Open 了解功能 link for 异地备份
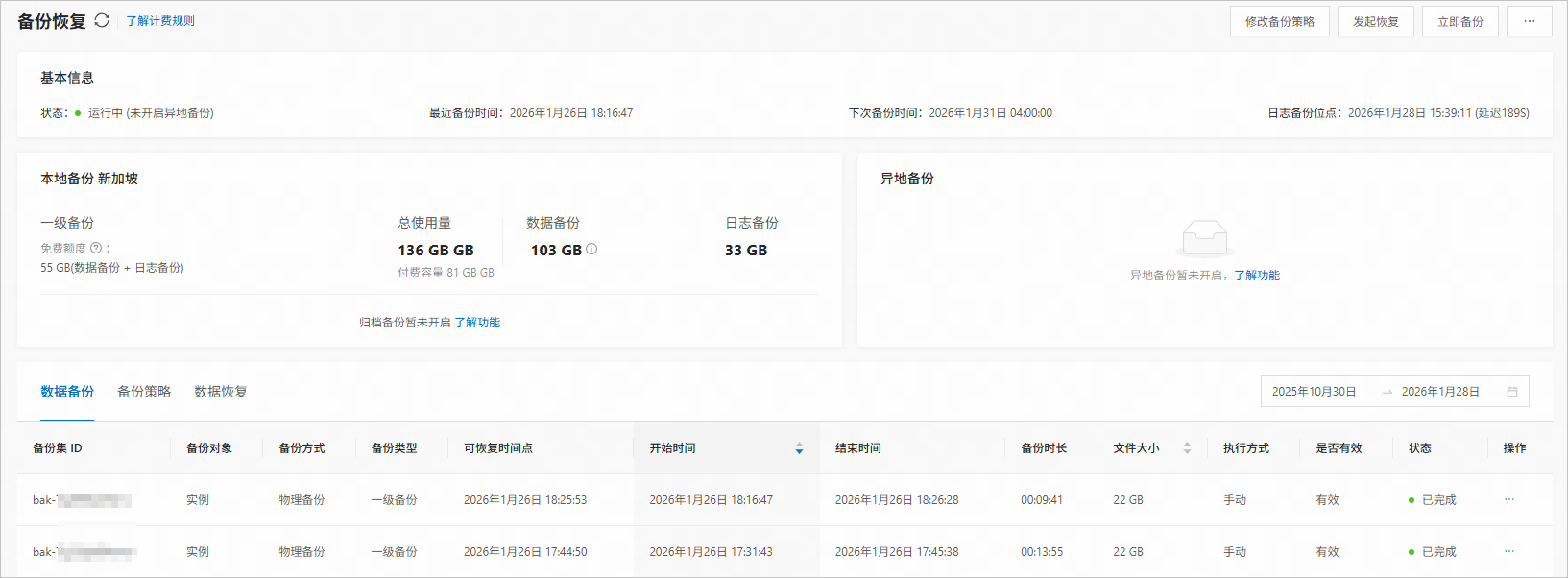 [1257, 276]
